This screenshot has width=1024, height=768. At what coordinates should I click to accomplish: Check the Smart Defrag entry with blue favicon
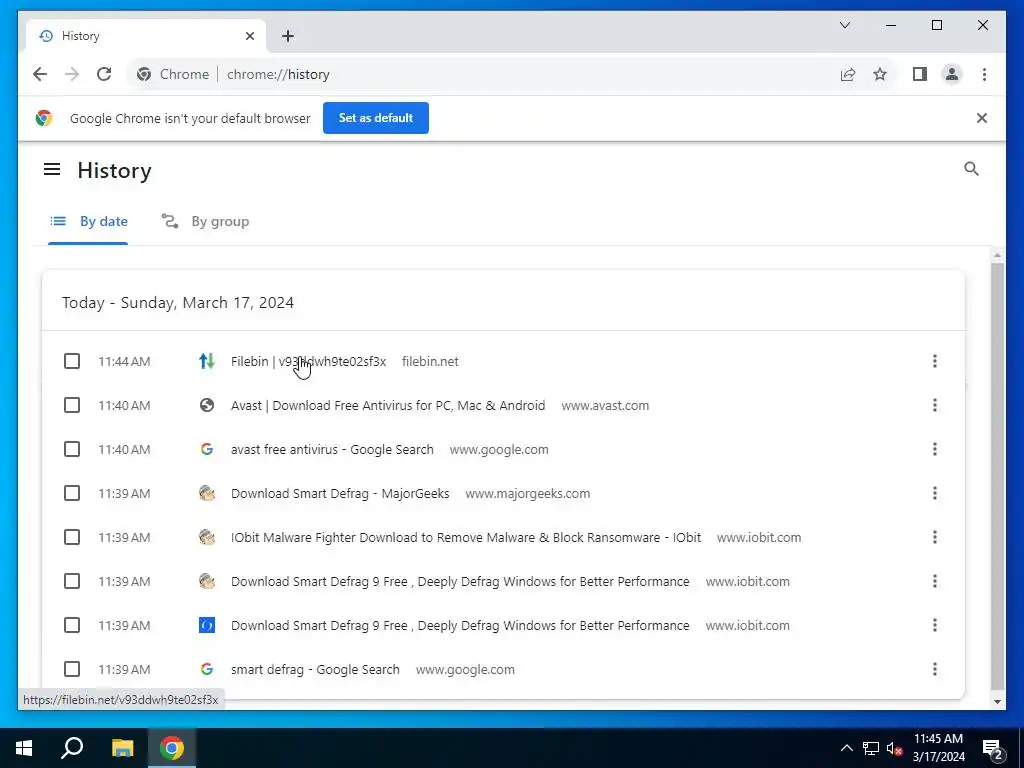coord(72,626)
